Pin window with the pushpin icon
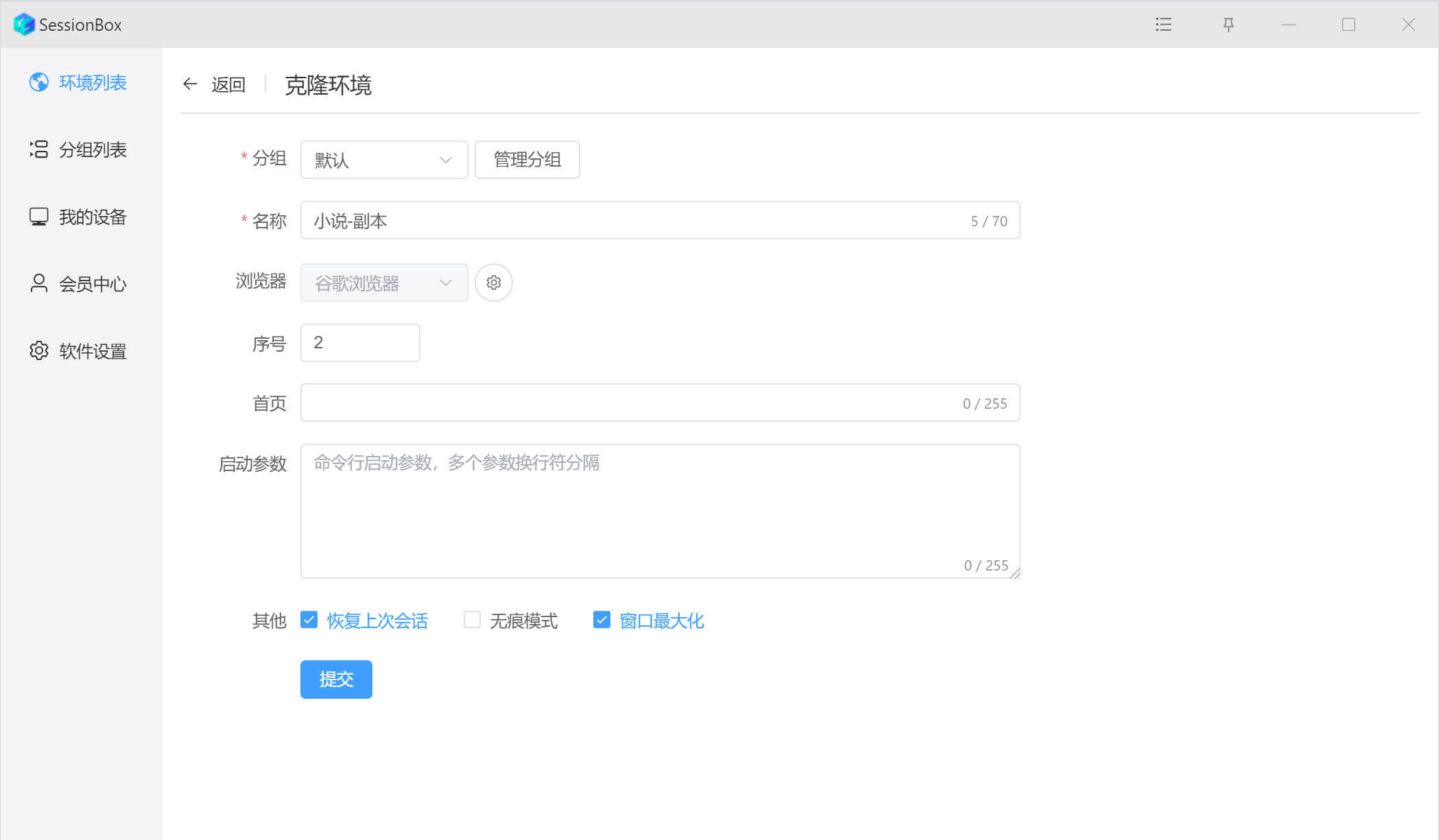1439x840 pixels. tap(1228, 25)
